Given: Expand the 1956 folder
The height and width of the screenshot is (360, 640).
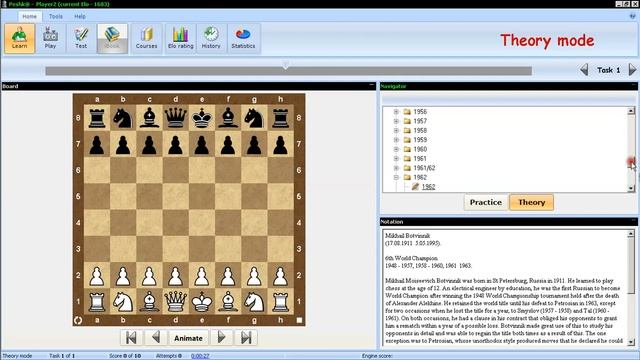Looking at the screenshot, I should pyautogui.click(x=396, y=111).
